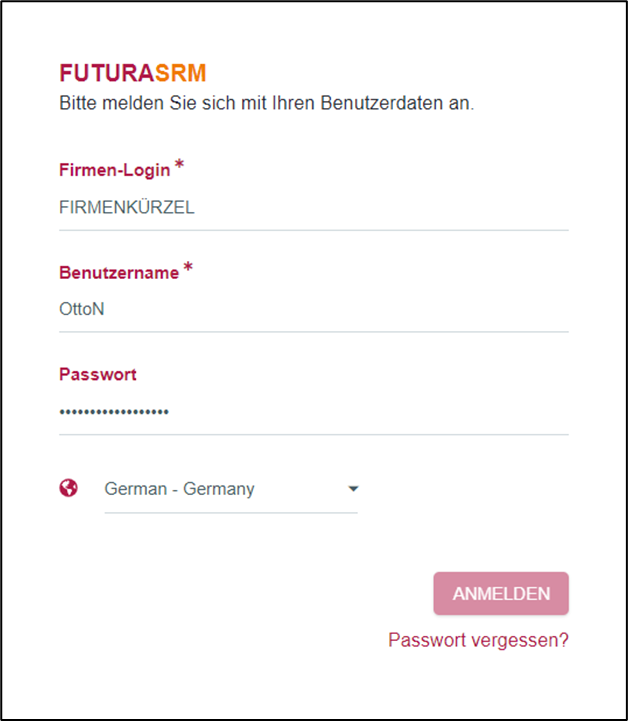The width and height of the screenshot is (628, 721).
Task: Click the red asterisk beside Benutzername
Action: pyautogui.click(x=187, y=268)
